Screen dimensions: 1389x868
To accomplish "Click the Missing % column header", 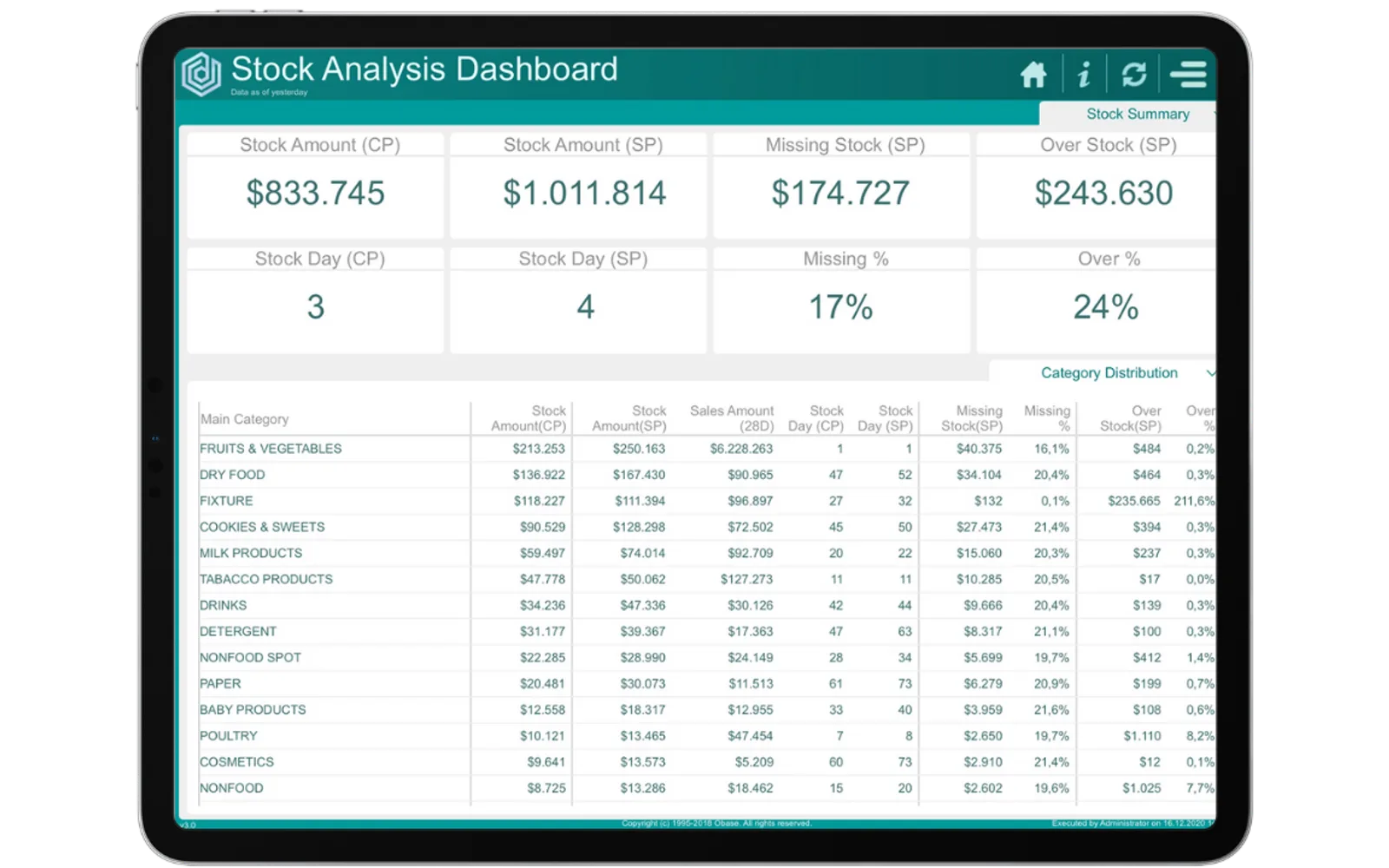I will click(x=1047, y=418).
